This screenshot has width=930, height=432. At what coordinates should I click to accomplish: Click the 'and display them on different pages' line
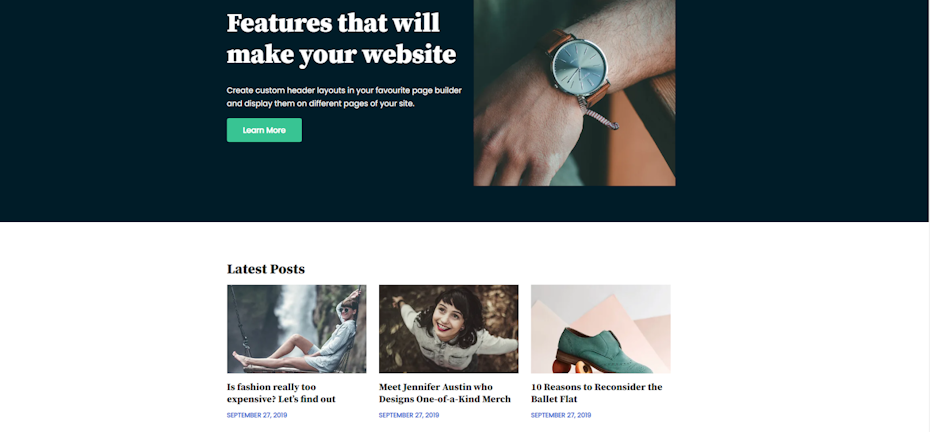[x=320, y=103]
